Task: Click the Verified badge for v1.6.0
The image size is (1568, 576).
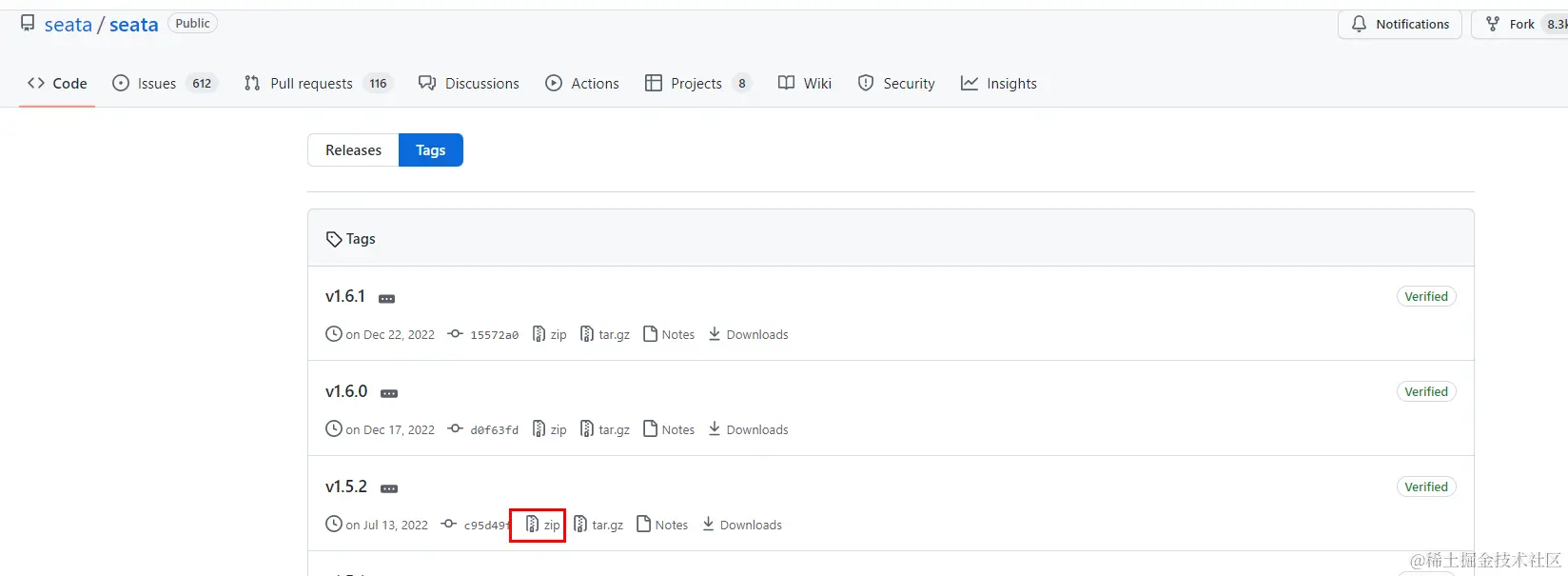Action: [1426, 391]
